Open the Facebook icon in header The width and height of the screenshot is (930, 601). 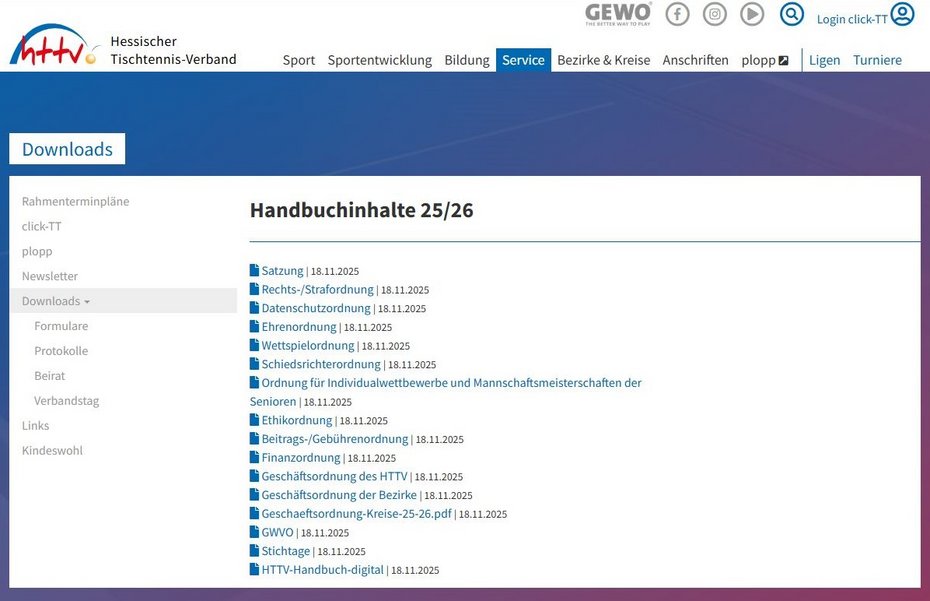(678, 14)
